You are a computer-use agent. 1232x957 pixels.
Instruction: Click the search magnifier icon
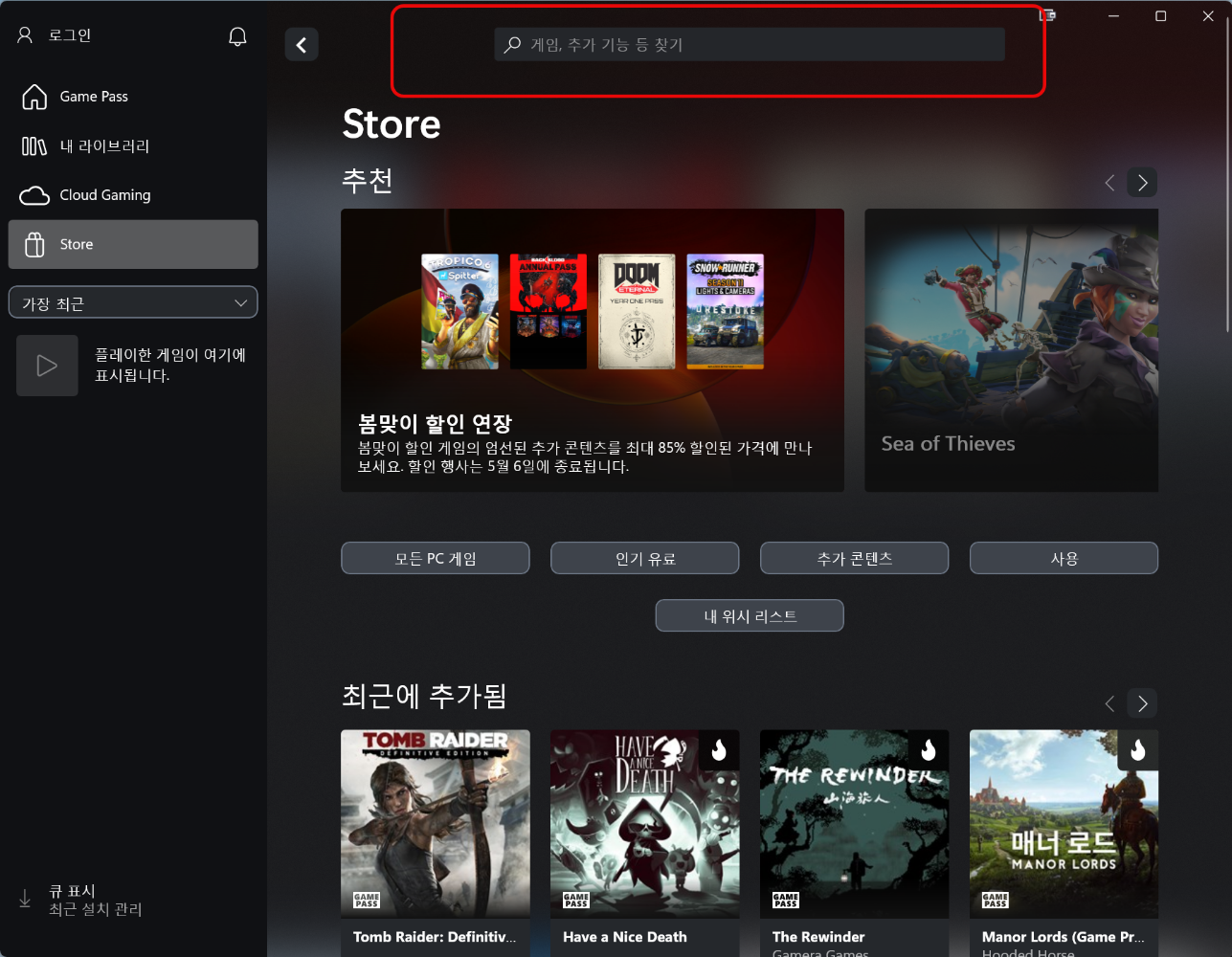[x=513, y=44]
